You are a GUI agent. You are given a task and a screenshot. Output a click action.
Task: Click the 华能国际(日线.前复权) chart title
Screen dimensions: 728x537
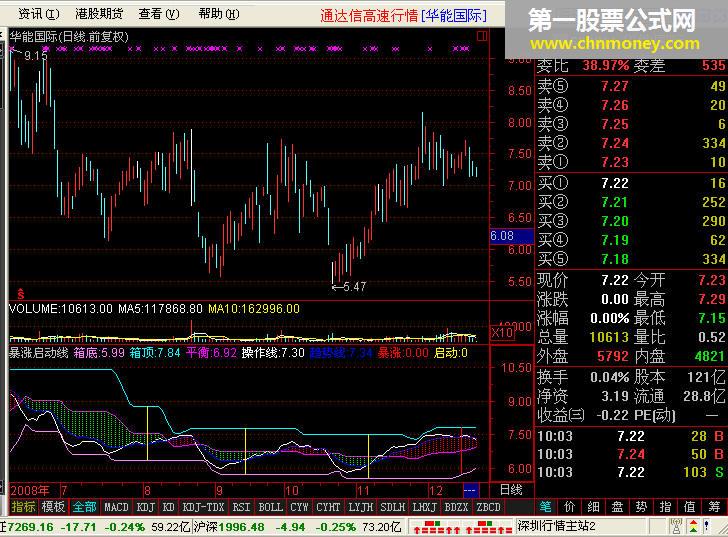(69, 37)
